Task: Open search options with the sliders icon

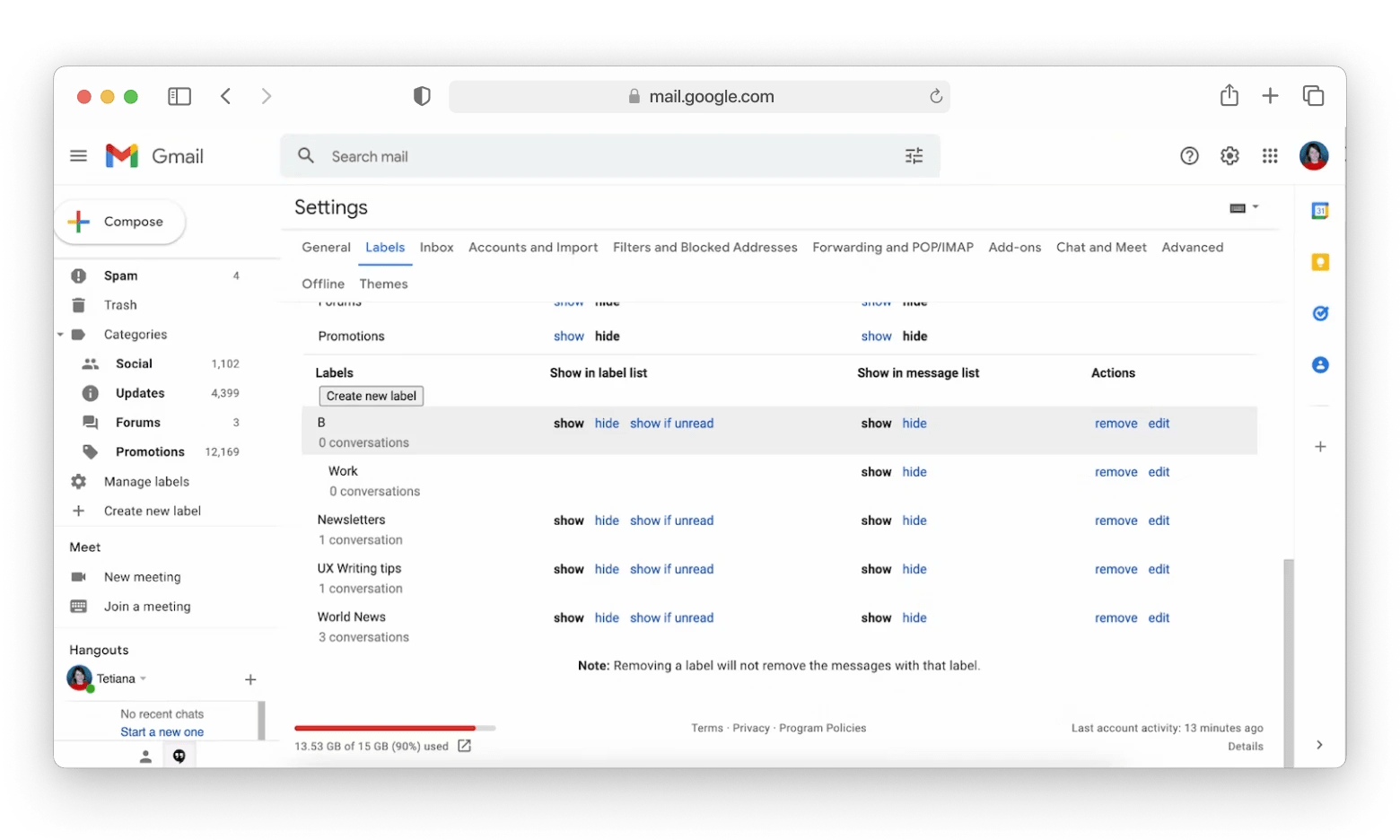Action: [914, 155]
